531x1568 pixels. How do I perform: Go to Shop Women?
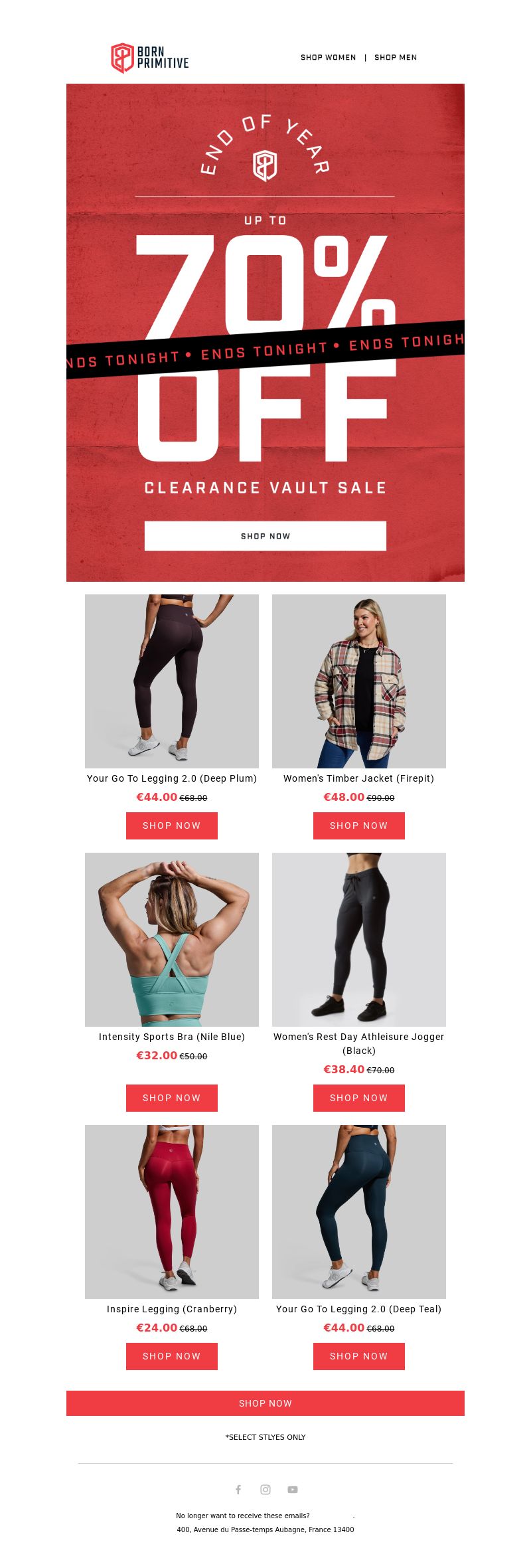click(x=329, y=57)
